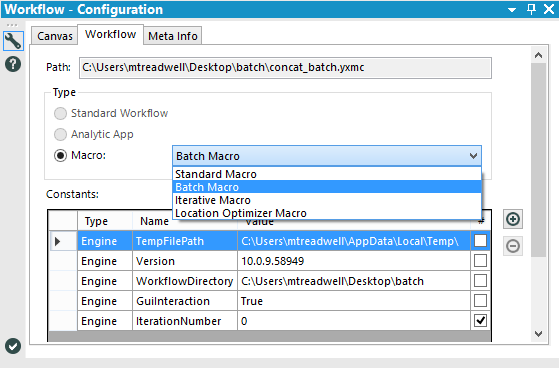The height and width of the screenshot is (368, 559).
Task: Choose the Analytic App radio button
Action: click(x=60, y=134)
